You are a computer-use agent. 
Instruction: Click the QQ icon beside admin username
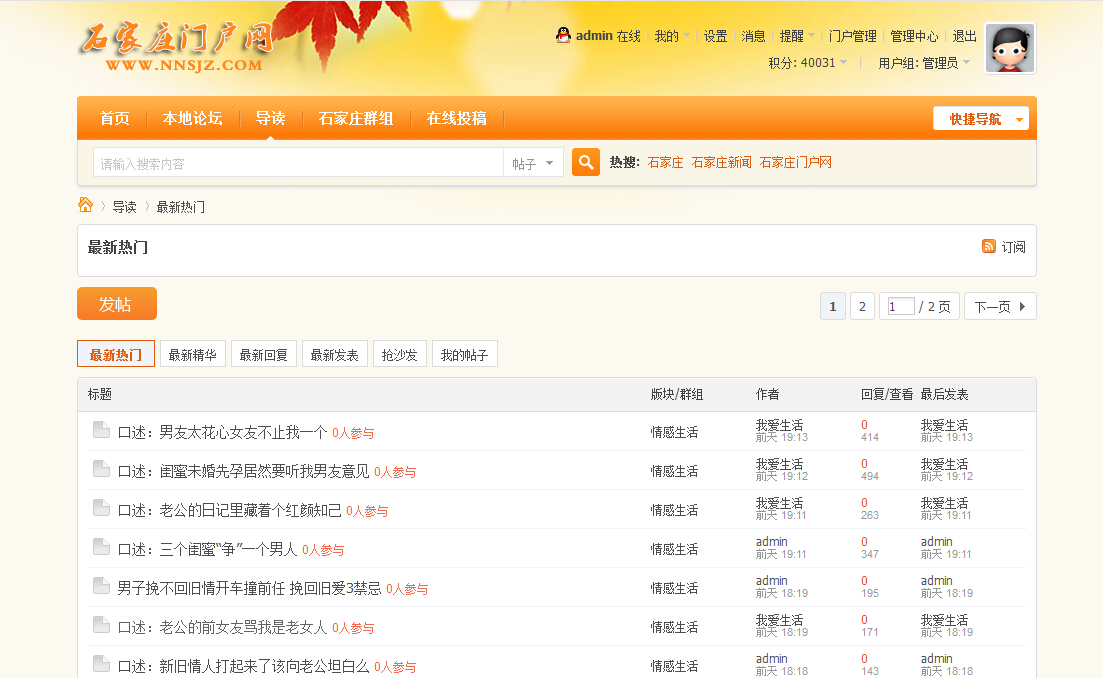(x=563, y=35)
